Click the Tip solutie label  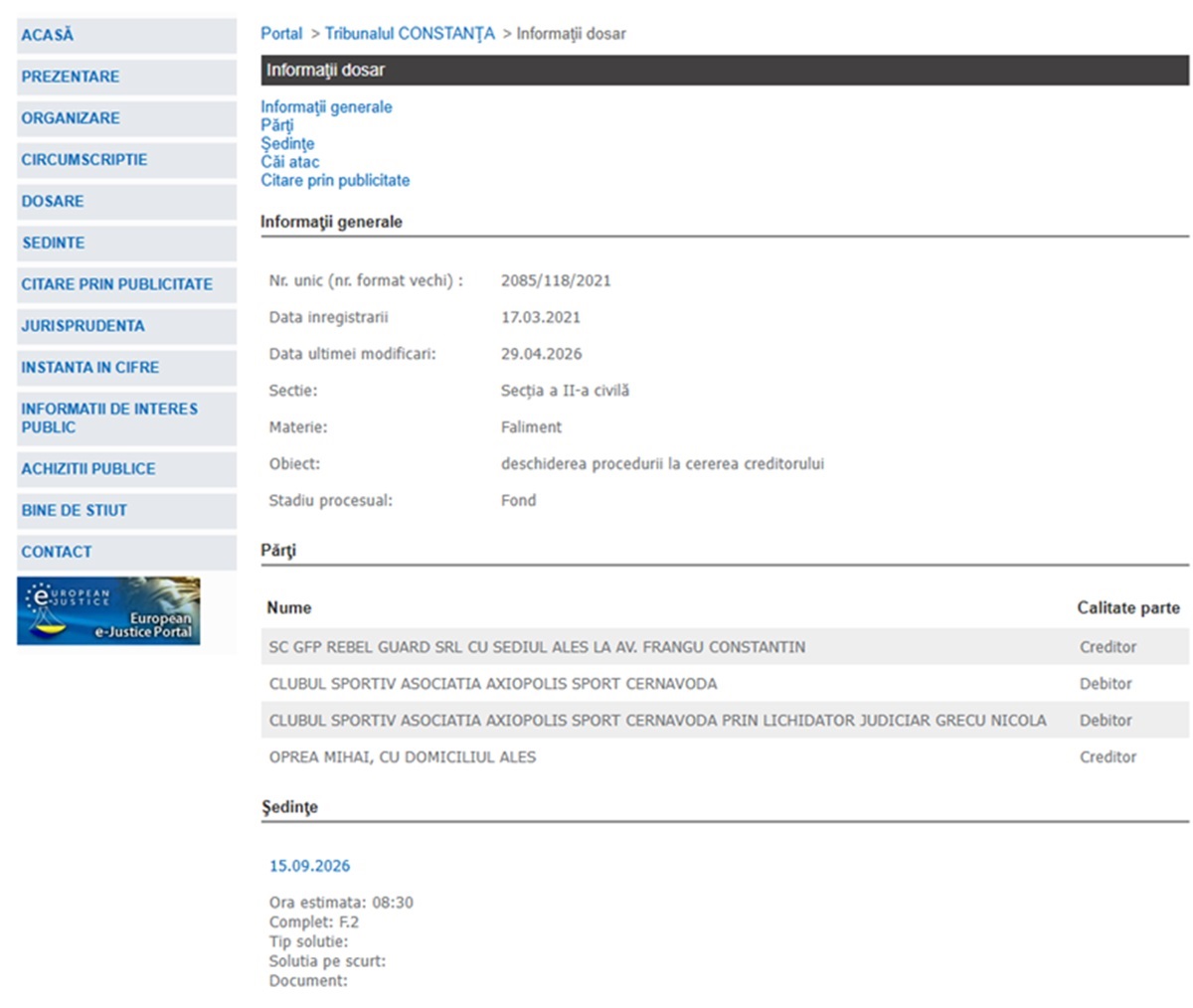point(309,941)
